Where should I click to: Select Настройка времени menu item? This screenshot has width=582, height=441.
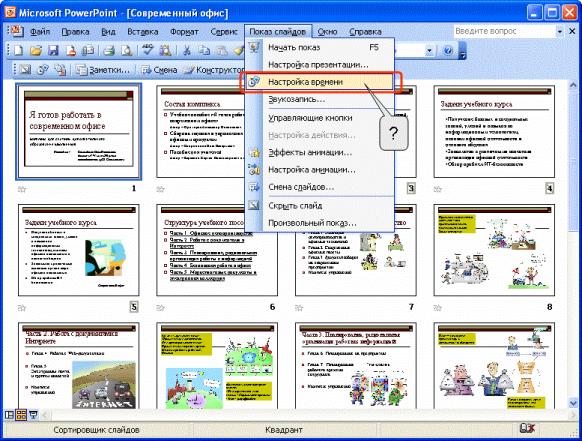coord(319,82)
